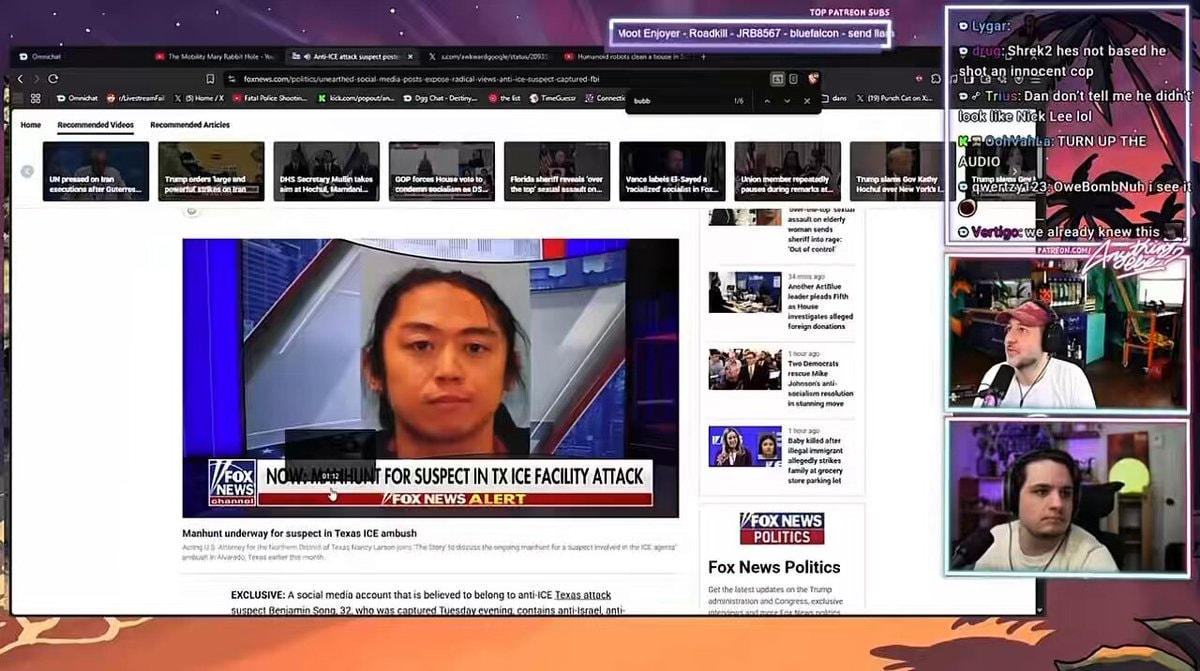Select the Recommended Videos tab
This screenshot has height=671, width=1200.
[95, 125]
